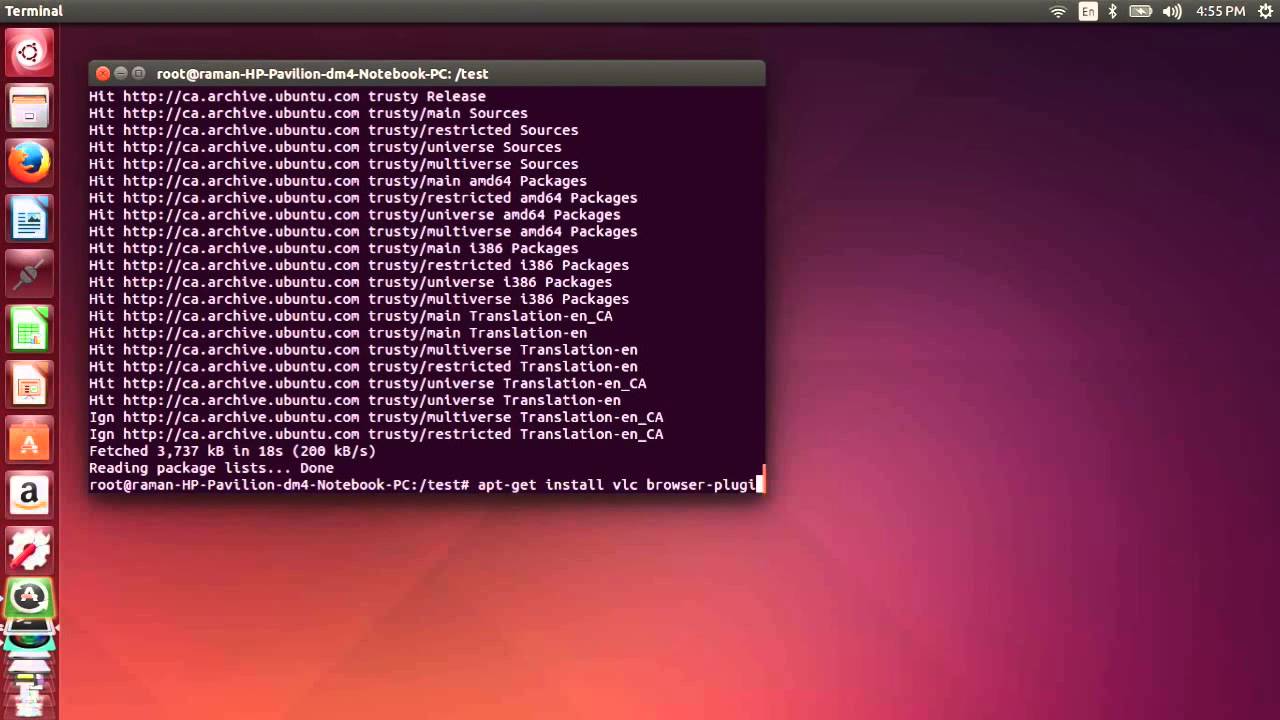Open the Ubuntu Dash search launcher

(x=29, y=52)
